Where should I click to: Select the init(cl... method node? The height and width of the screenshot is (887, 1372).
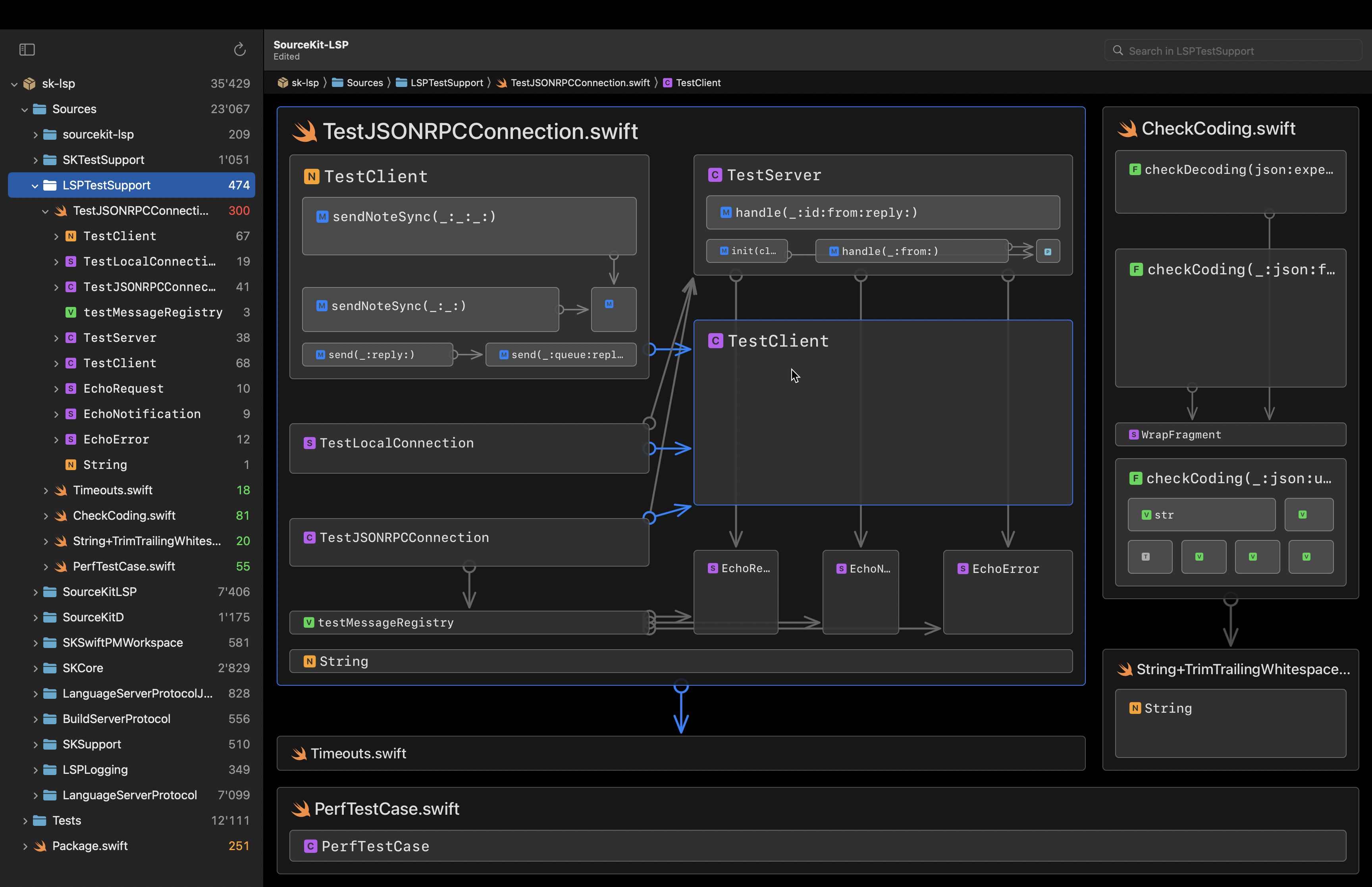pos(747,251)
